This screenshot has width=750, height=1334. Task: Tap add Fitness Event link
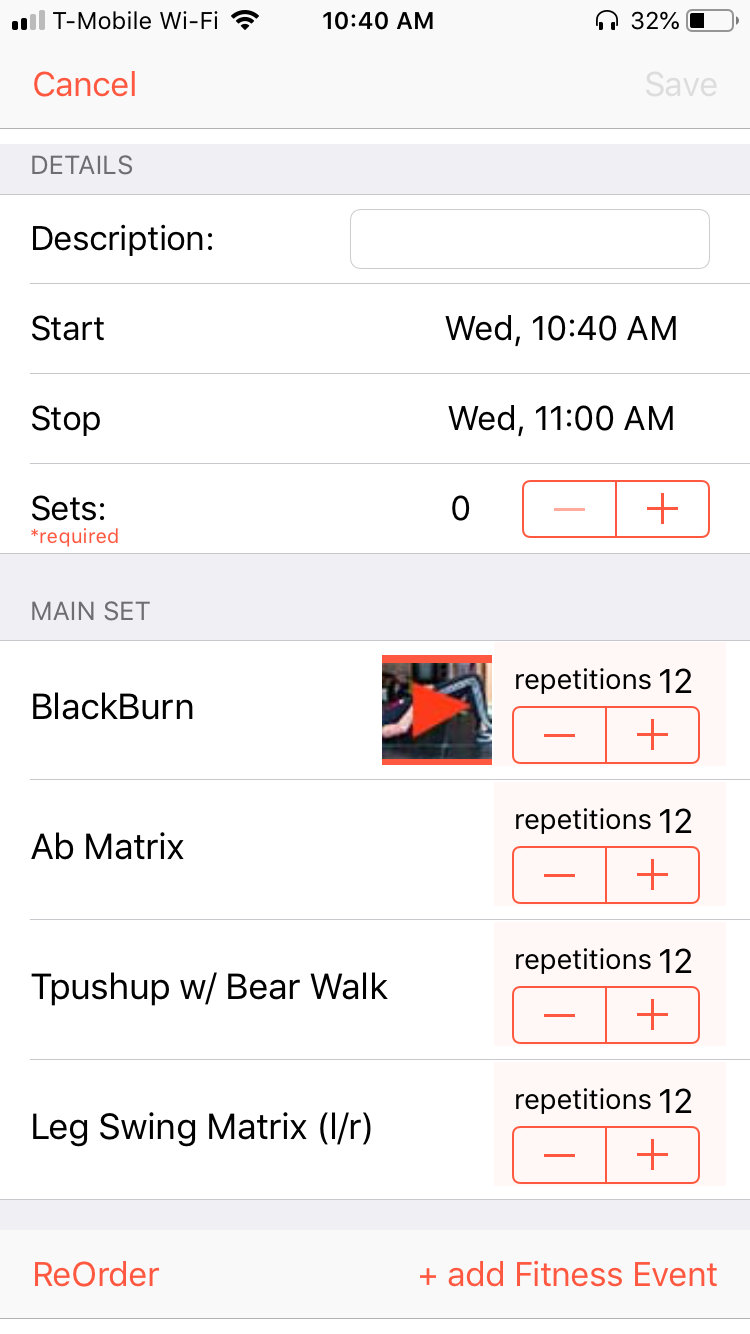point(568,1274)
